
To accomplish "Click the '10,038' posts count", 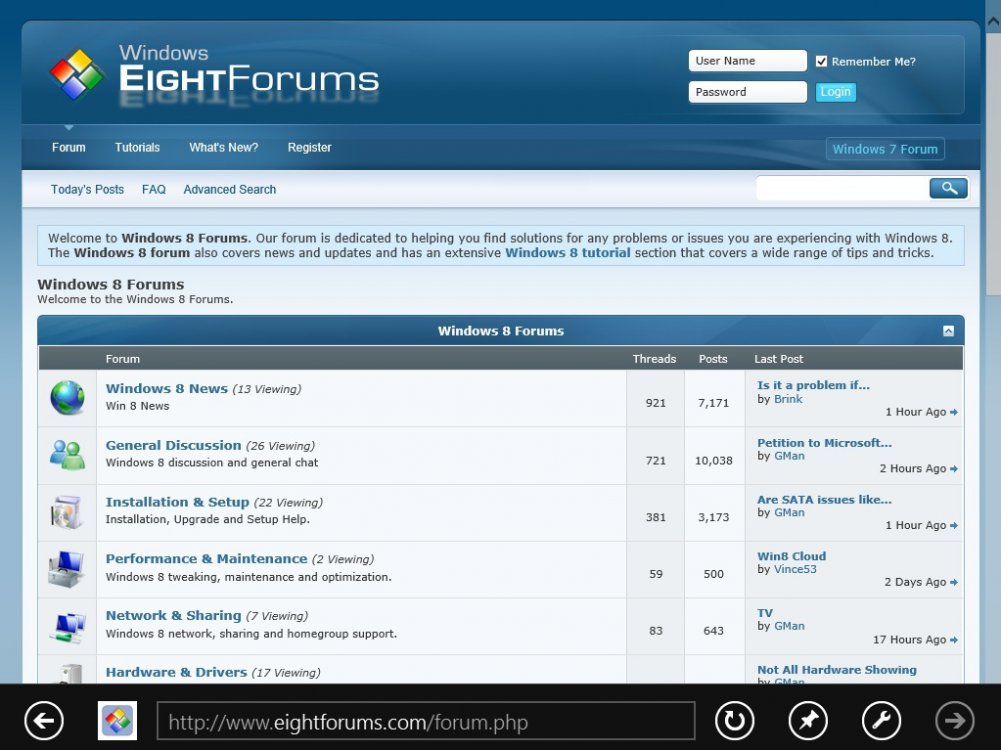I will [x=714, y=461].
